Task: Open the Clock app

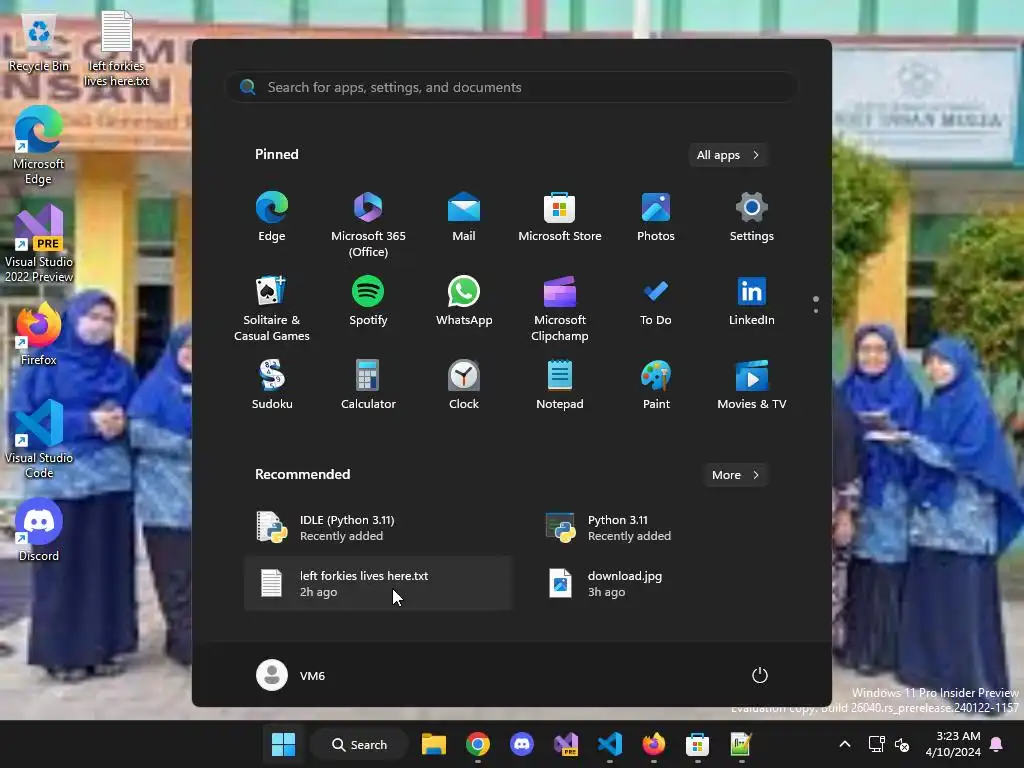Action: point(464,385)
